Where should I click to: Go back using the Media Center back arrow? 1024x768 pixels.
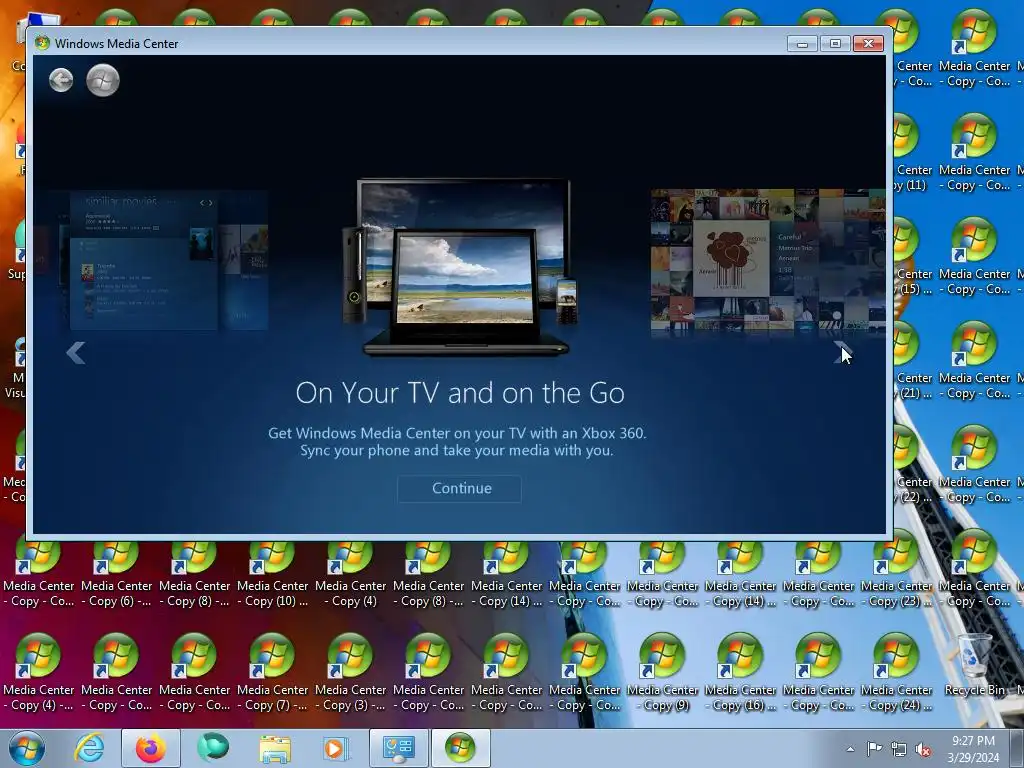click(61, 80)
